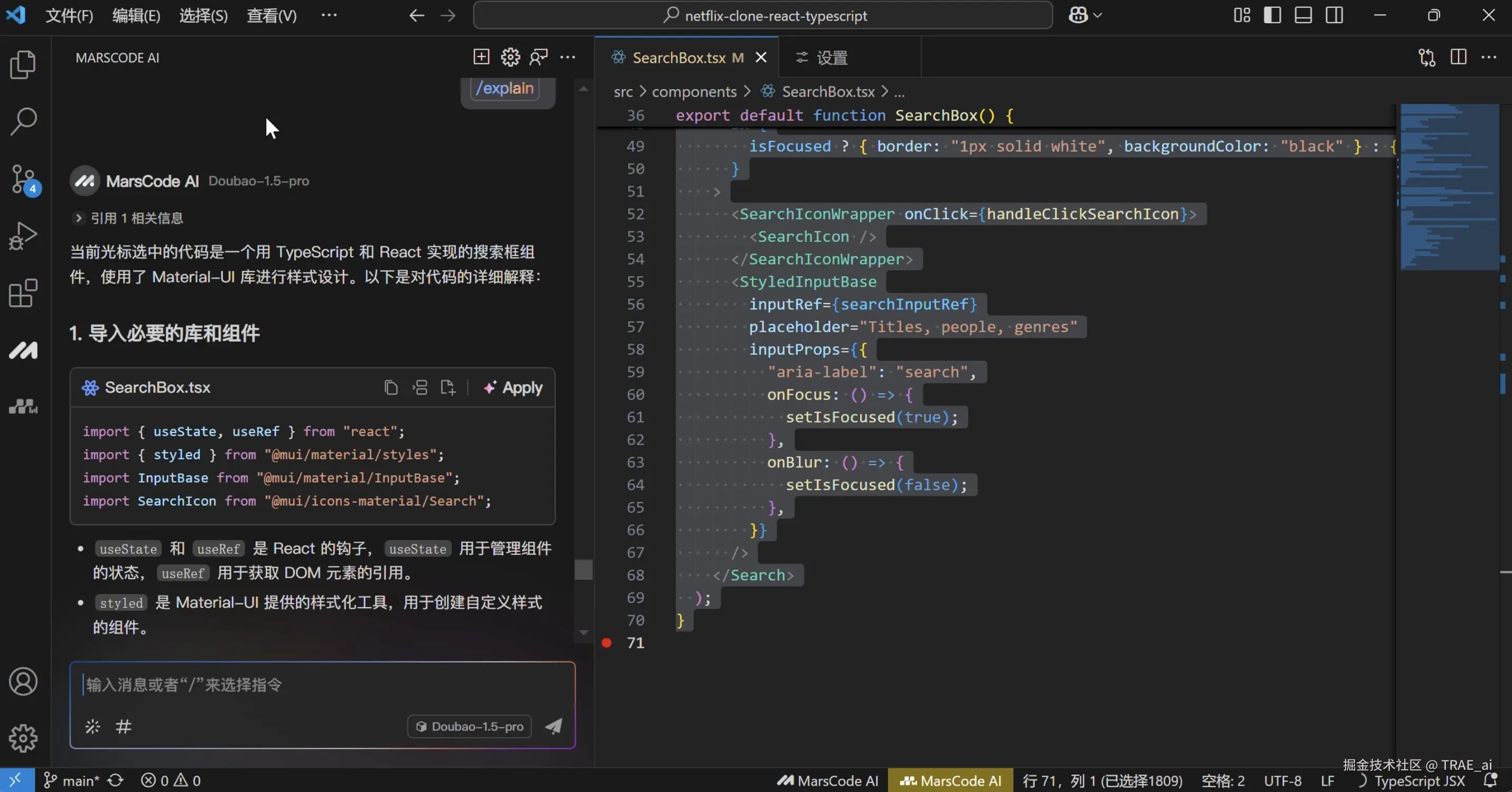The image size is (1512, 792).
Task: Open the MarsCode AI sidebar icon
Action: coord(23,350)
